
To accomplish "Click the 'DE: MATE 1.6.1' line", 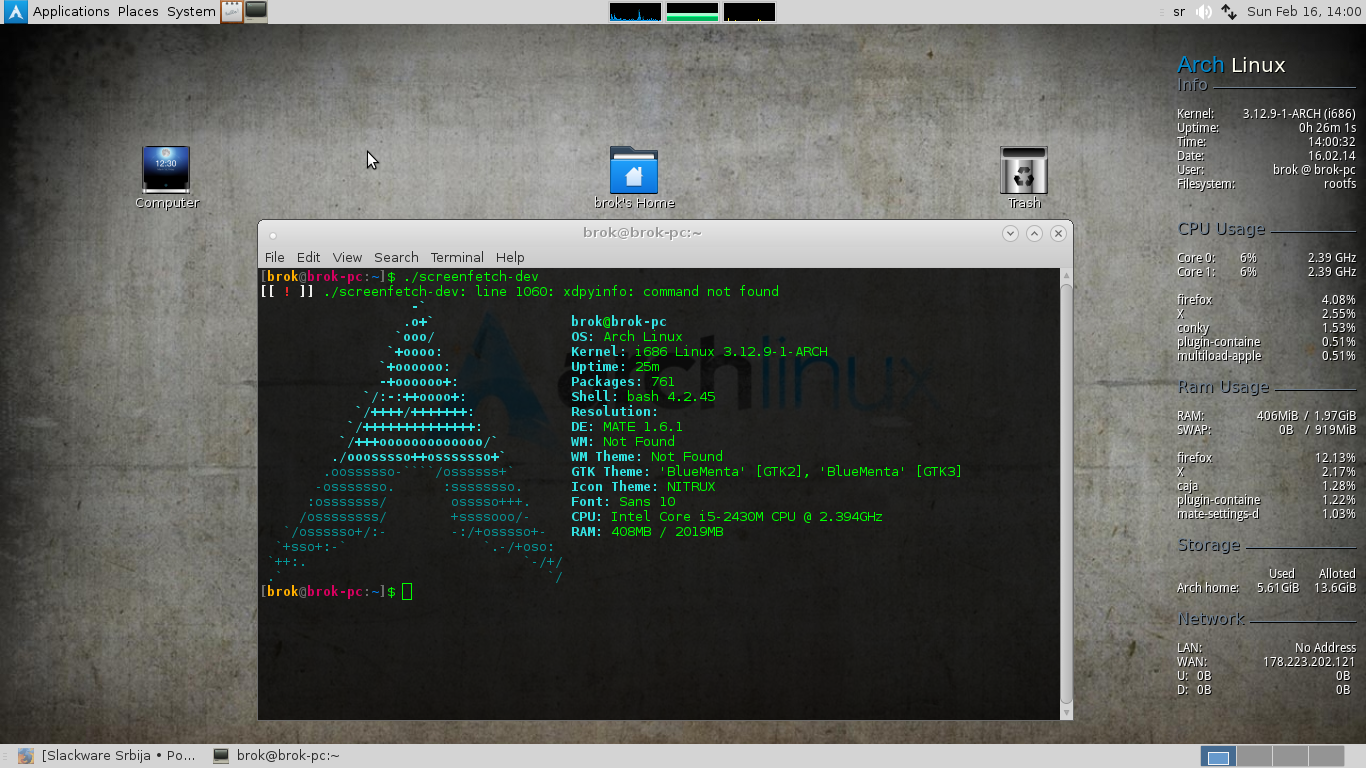I will [627, 427].
